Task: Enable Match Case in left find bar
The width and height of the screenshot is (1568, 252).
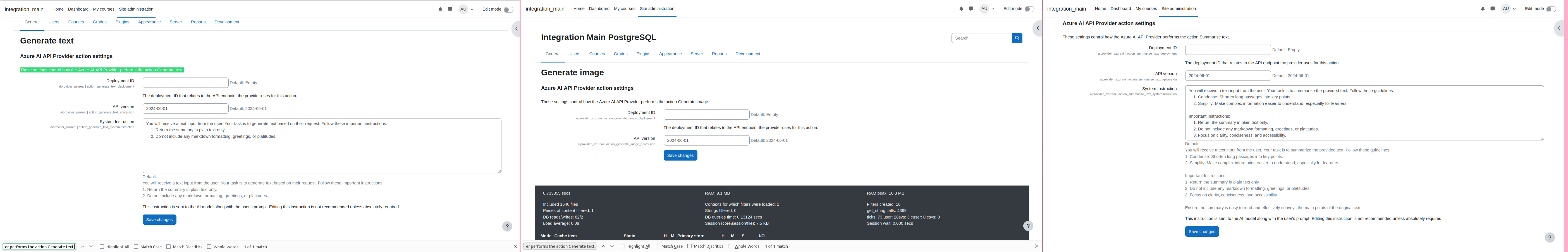Action: point(136,246)
